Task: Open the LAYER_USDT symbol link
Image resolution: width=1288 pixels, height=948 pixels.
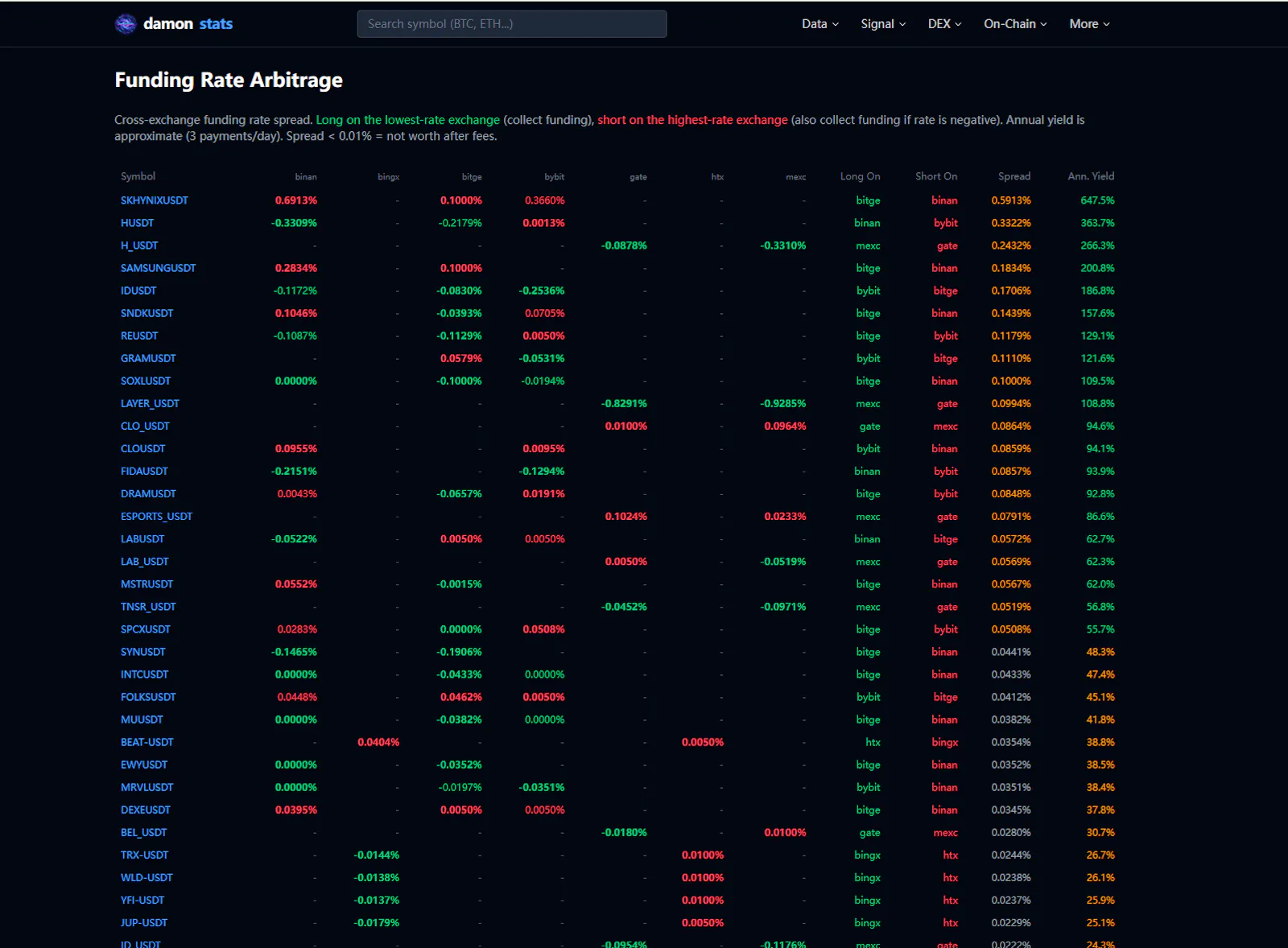Action: click(150, 403)
